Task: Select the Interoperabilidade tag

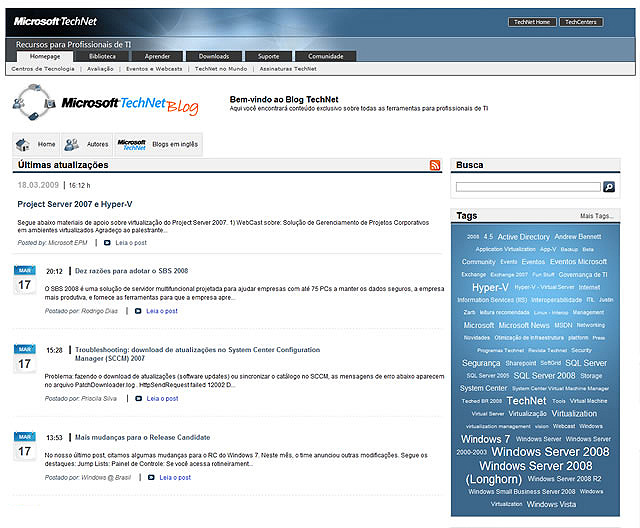Action: click(556, 300)
